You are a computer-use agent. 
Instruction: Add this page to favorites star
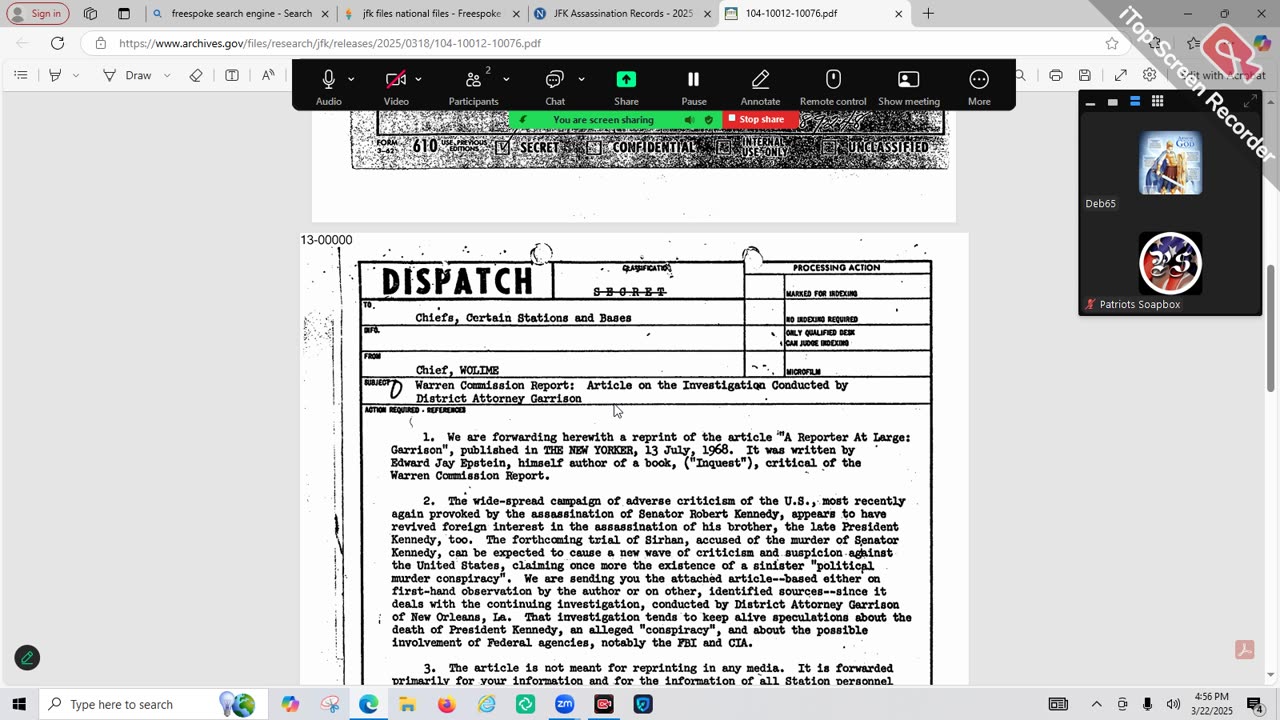point(1112,43)
